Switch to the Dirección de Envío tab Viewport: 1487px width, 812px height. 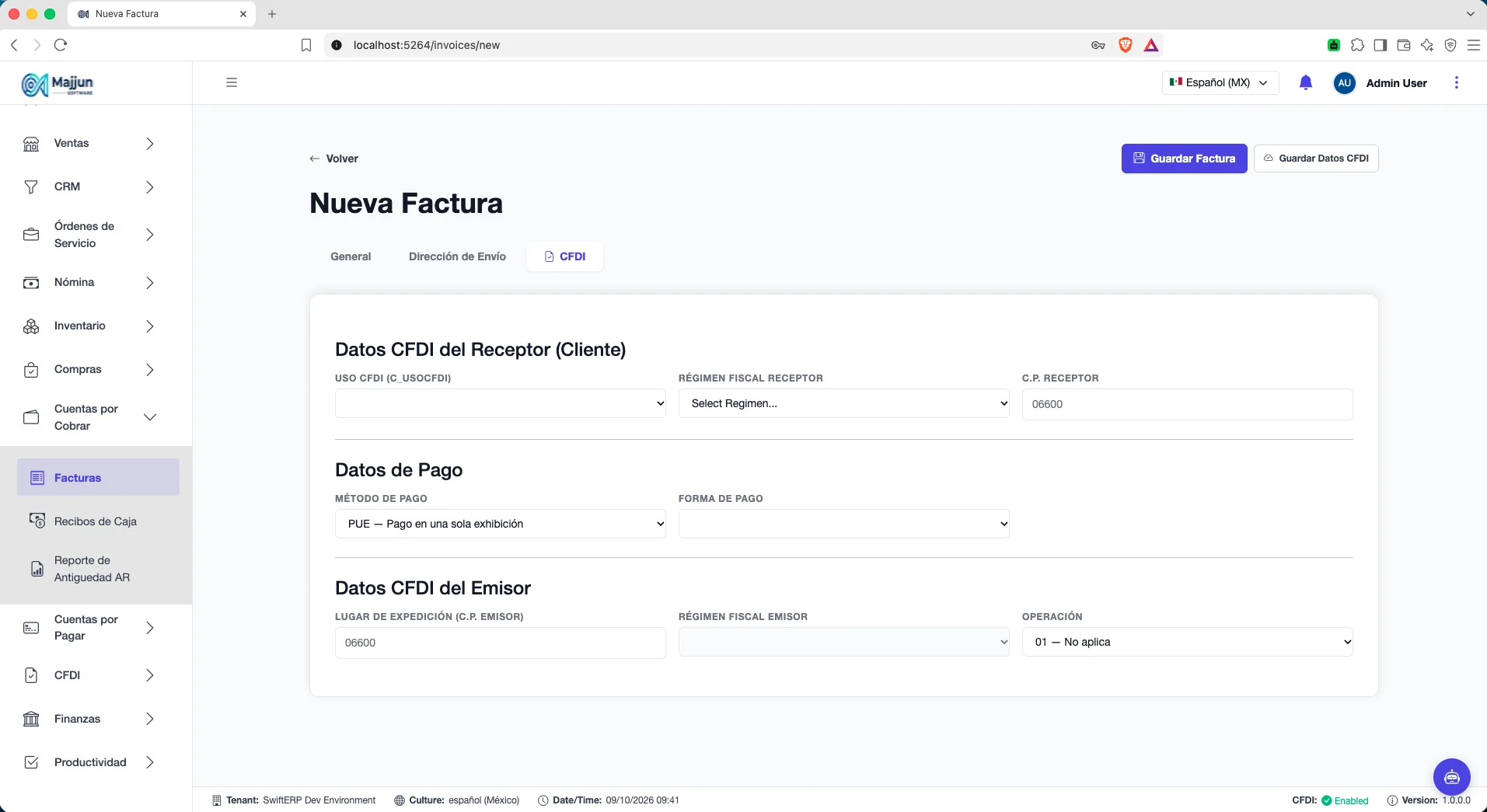[457, 256]
